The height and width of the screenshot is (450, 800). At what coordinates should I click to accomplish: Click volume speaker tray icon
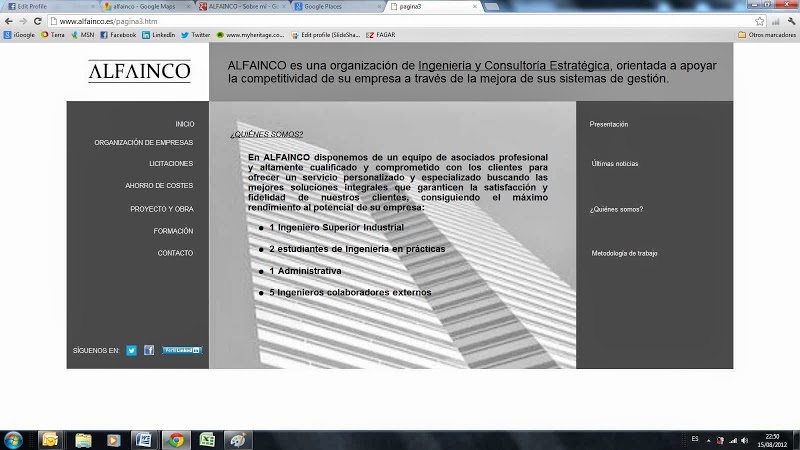tap(744, 440)
